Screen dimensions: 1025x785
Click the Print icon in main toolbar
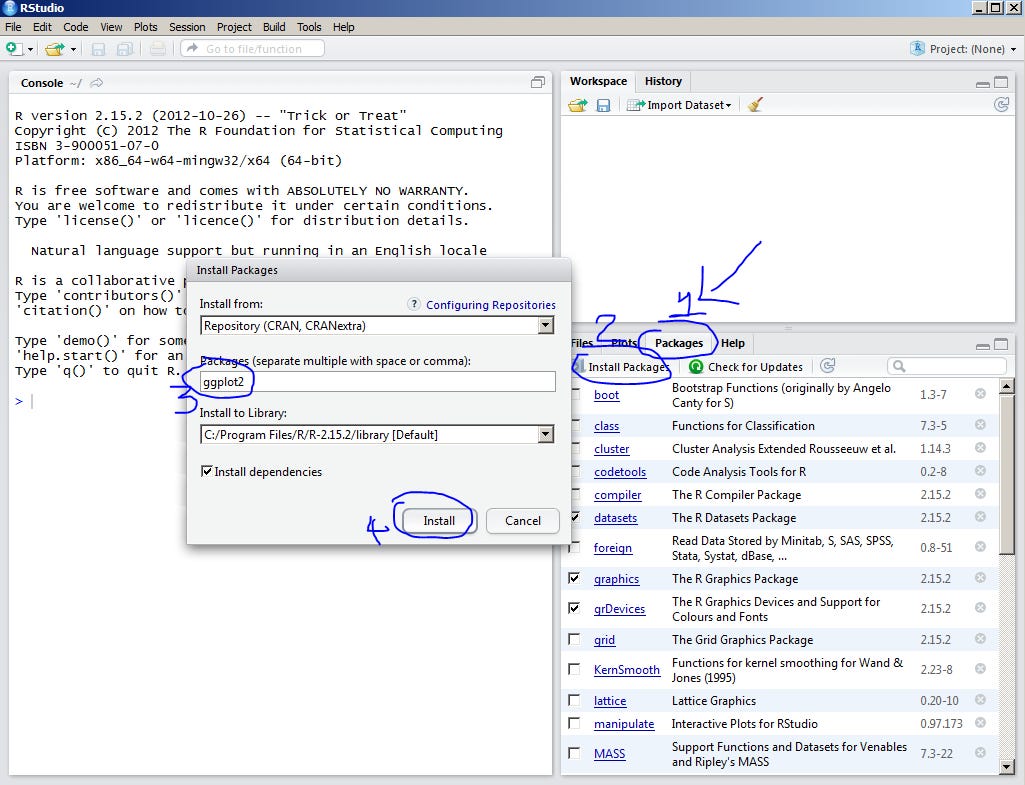tap(158, 49)
